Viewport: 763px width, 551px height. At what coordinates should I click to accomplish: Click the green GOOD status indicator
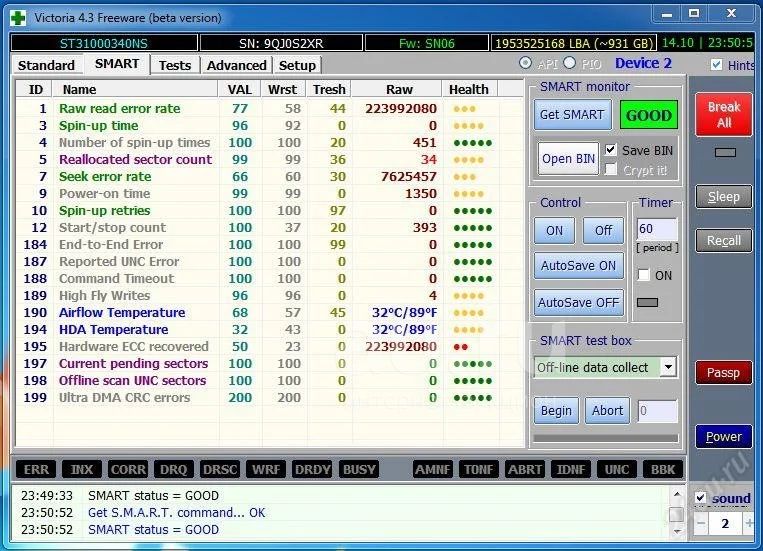point(648,115)
